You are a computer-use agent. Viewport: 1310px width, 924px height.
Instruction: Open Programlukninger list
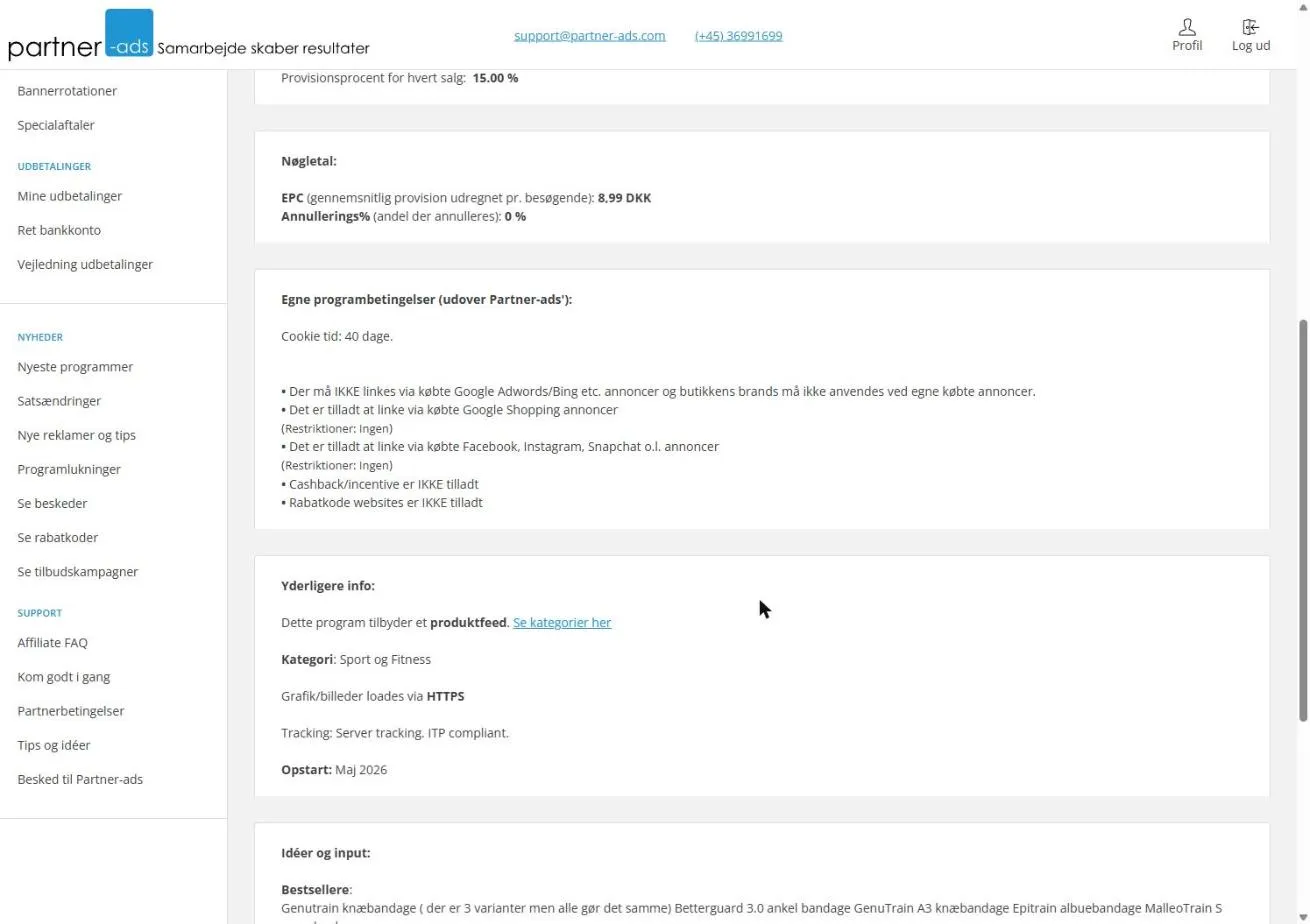(69, 469)
